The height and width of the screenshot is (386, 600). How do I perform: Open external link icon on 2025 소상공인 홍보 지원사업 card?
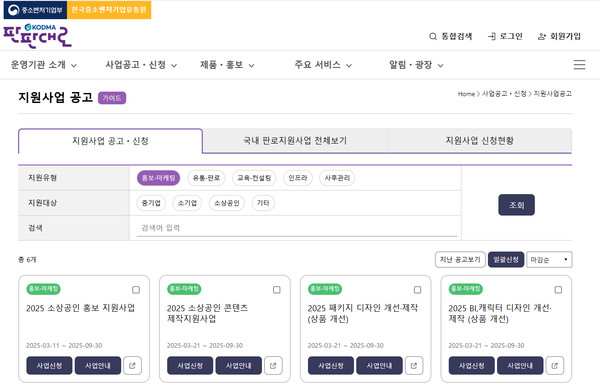(x=132, y=365)
